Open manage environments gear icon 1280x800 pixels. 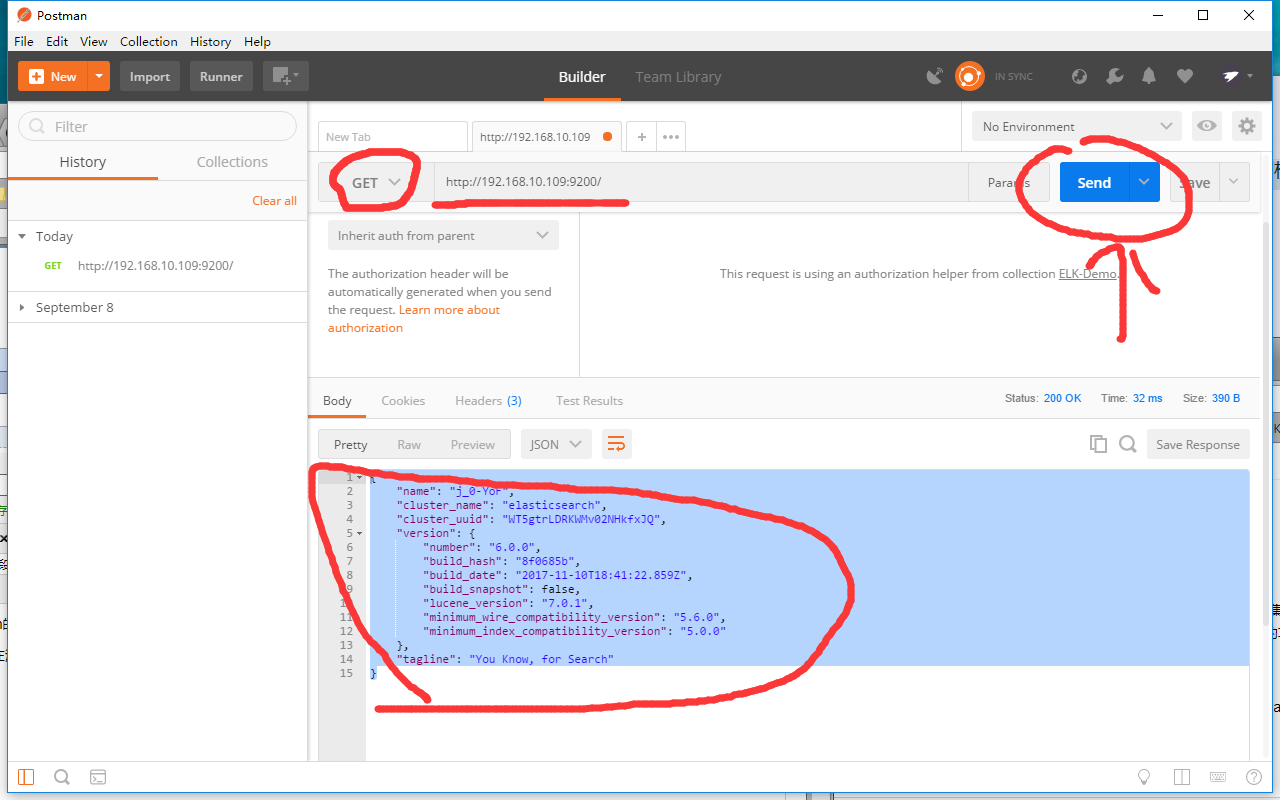(x=1246, y=126)
